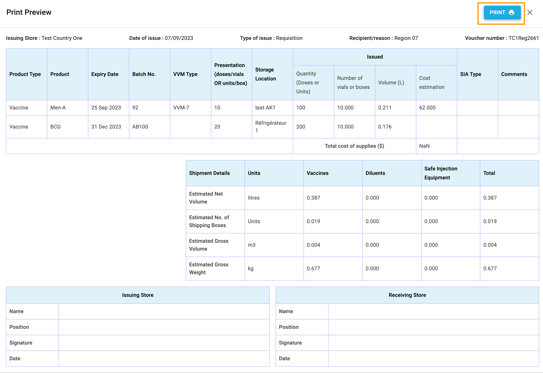Click the Issuing Store signature table header
543x373 pixels.
click(x=137, y=295)
